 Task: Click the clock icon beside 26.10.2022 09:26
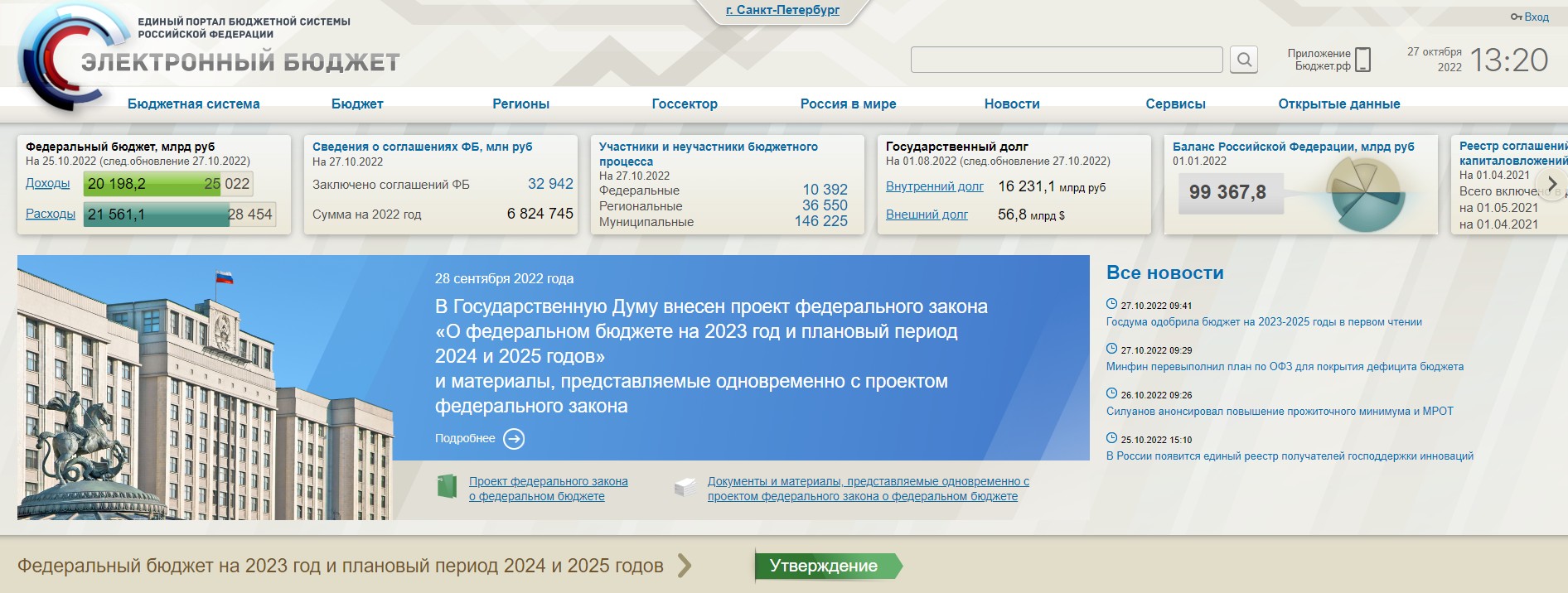(1111, 393)
